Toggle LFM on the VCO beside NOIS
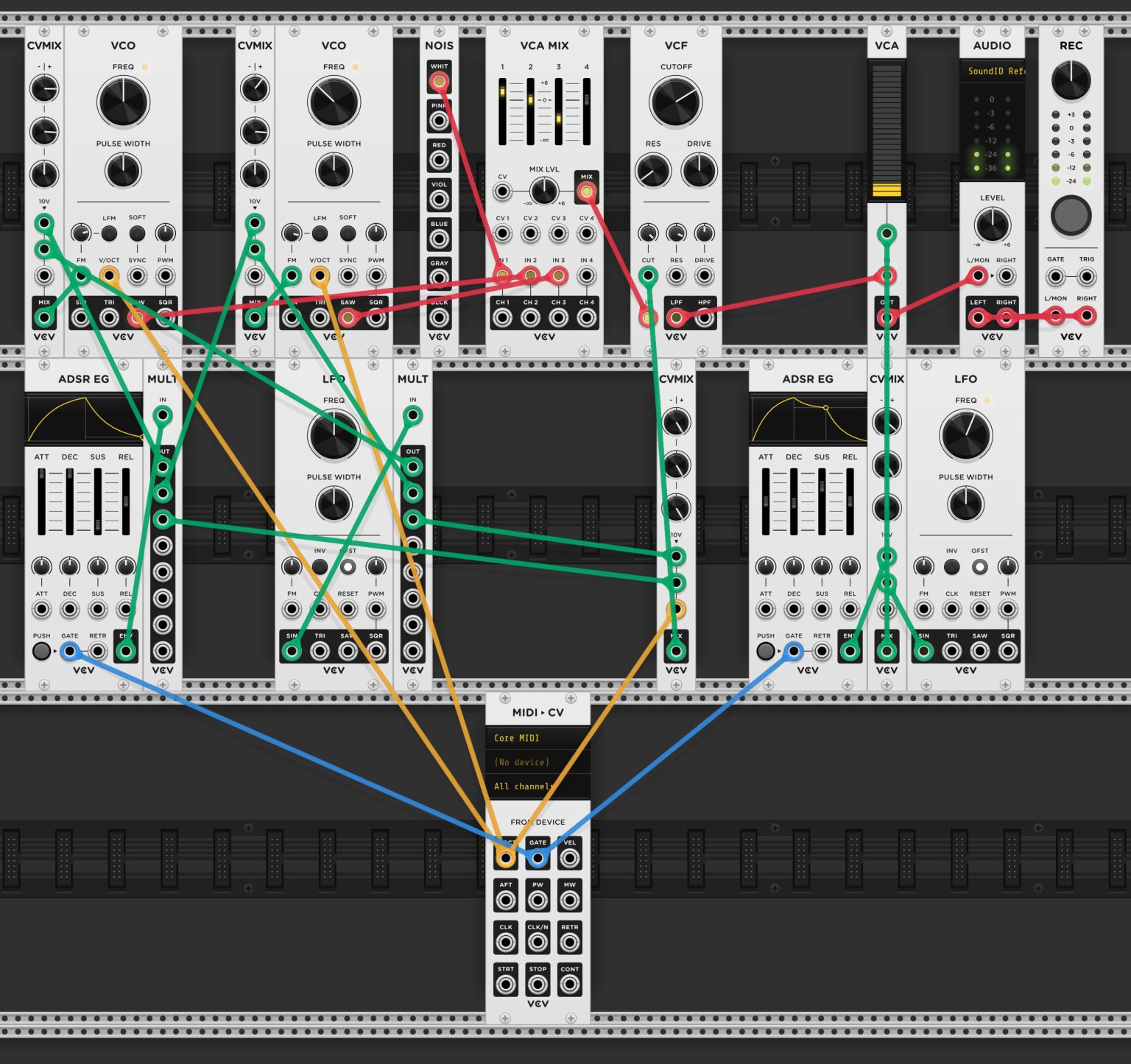This screenshot has height=1064, width=1131. pos(320,233)
